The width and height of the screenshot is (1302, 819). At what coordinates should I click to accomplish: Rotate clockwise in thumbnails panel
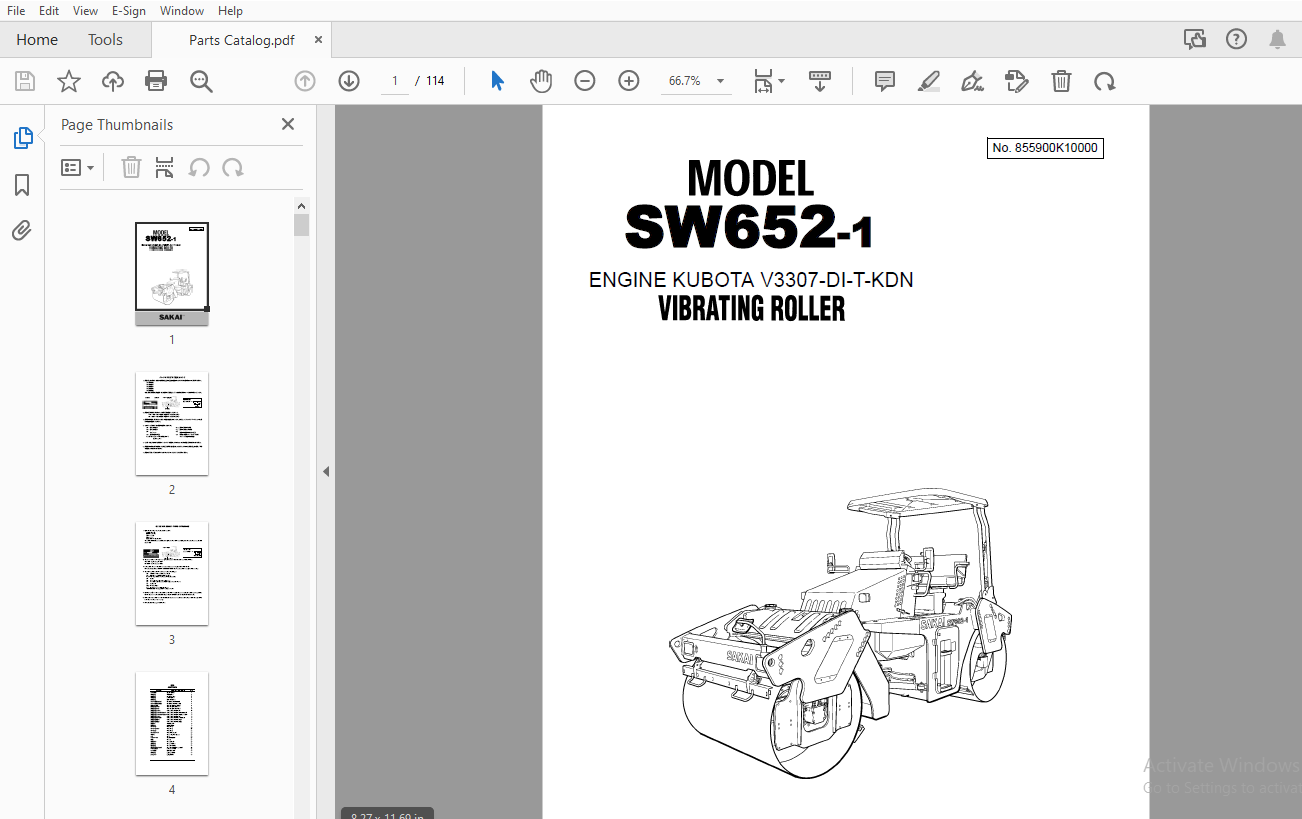pos(233,168)
